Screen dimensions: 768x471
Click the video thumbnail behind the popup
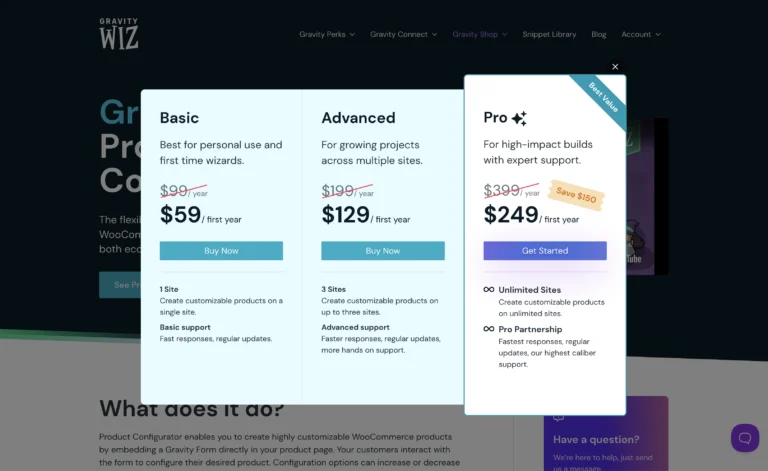point(647,200)
